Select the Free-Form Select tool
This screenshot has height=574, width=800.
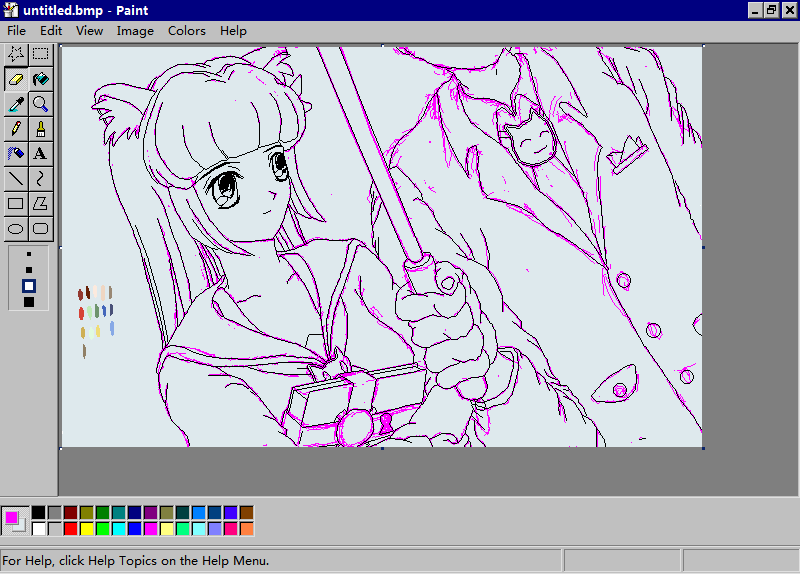pyautogui.click(x=16, y=54)
